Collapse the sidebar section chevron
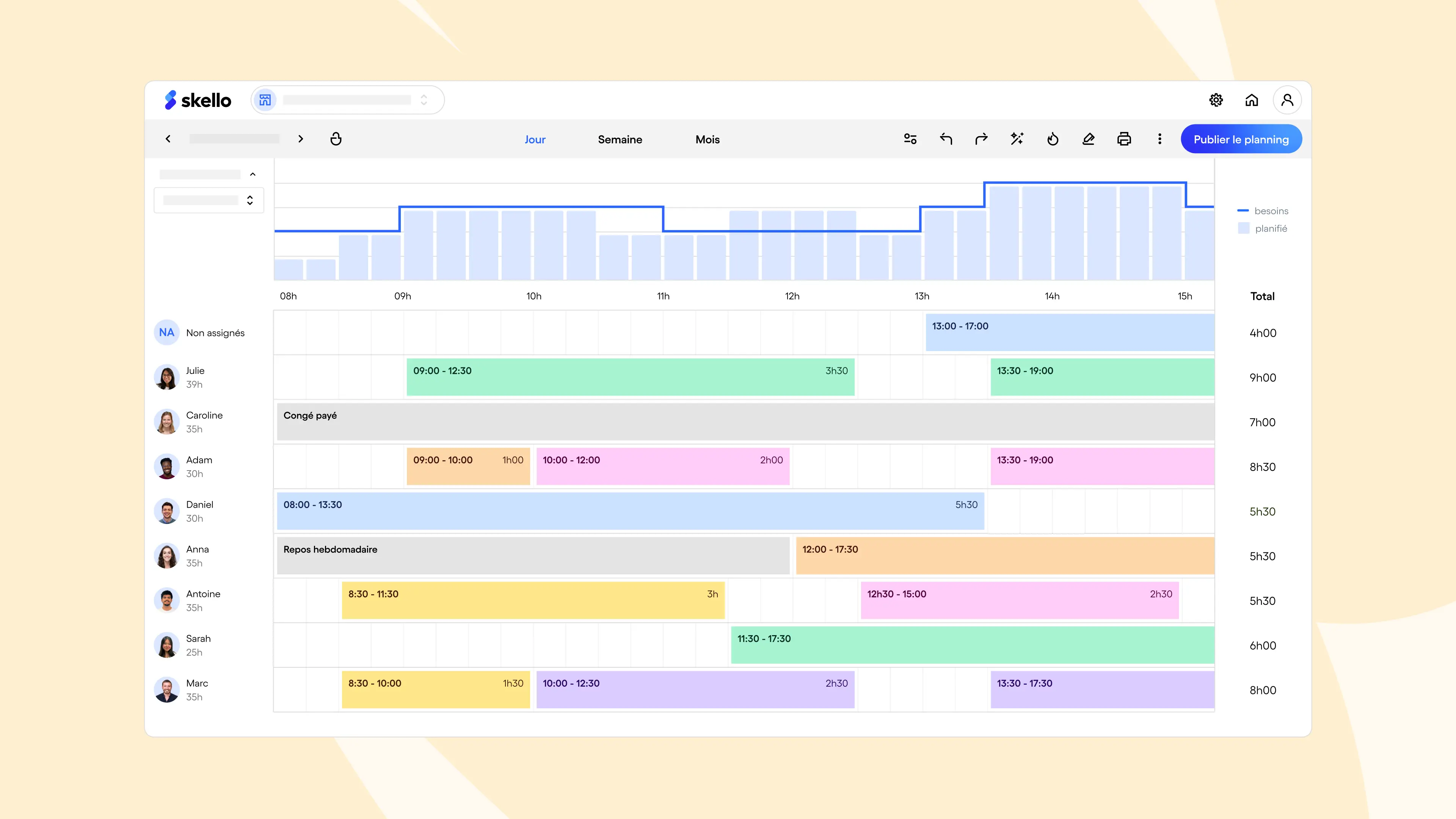This screenshot has height=819, width=1456. (x=253, y=174)
